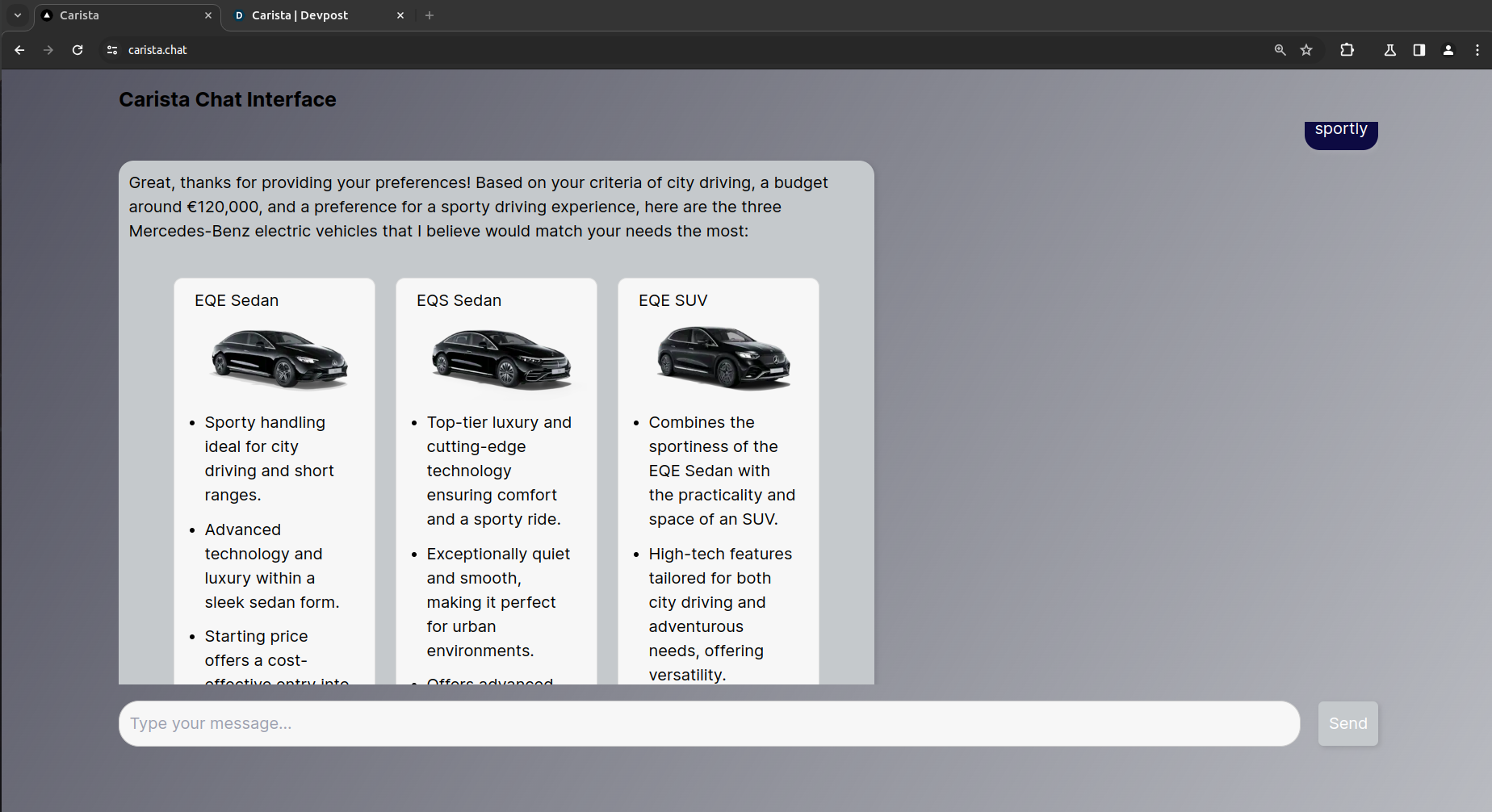Select the Carista tab
This screenshot has height=812, width=1492.
click(128, 15)
